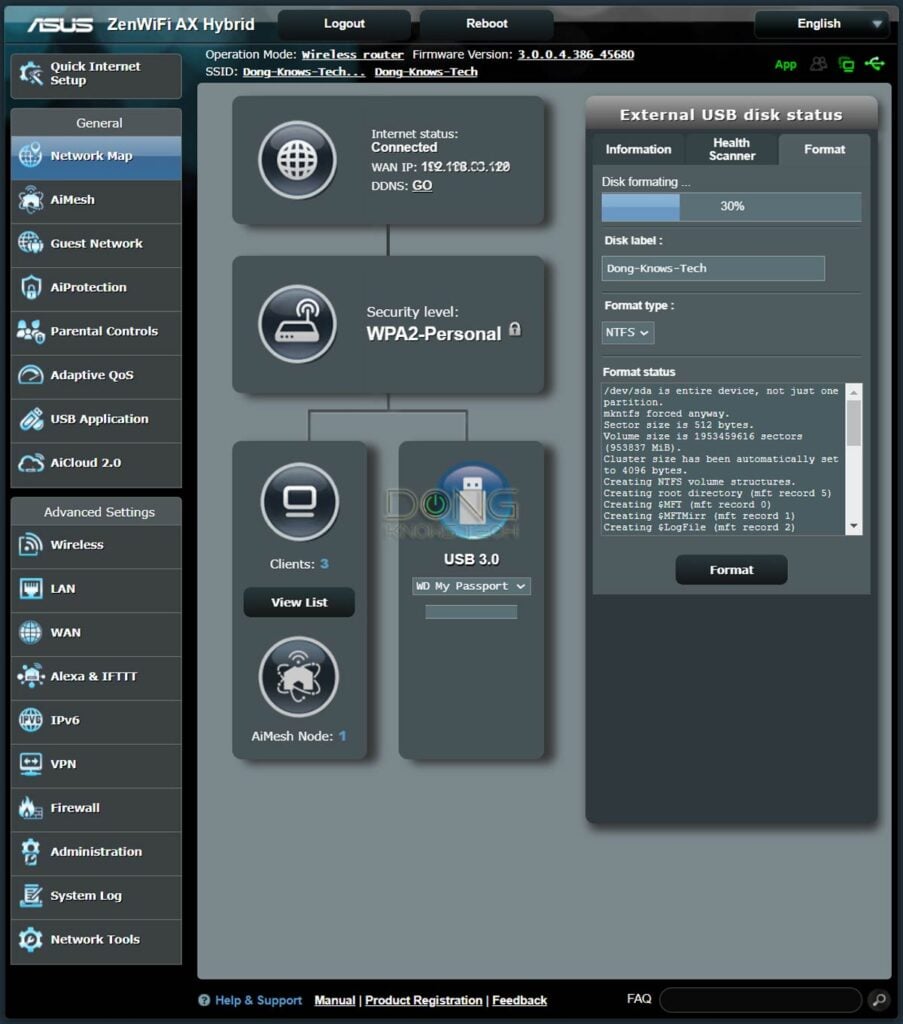The height and width of the screenshot is (1024, 903).
Task: Click the AiMesh Node home icon
Action: click(299, 677)
